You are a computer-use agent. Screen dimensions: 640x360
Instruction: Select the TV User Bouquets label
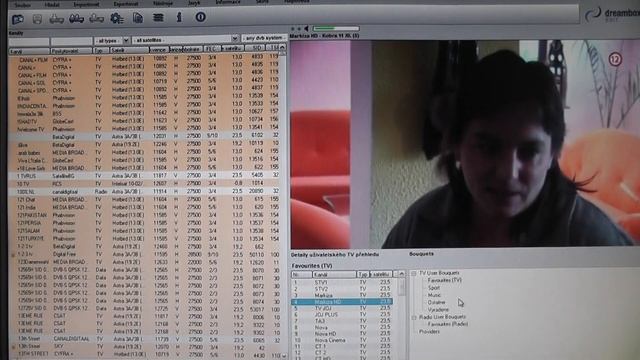439,273
